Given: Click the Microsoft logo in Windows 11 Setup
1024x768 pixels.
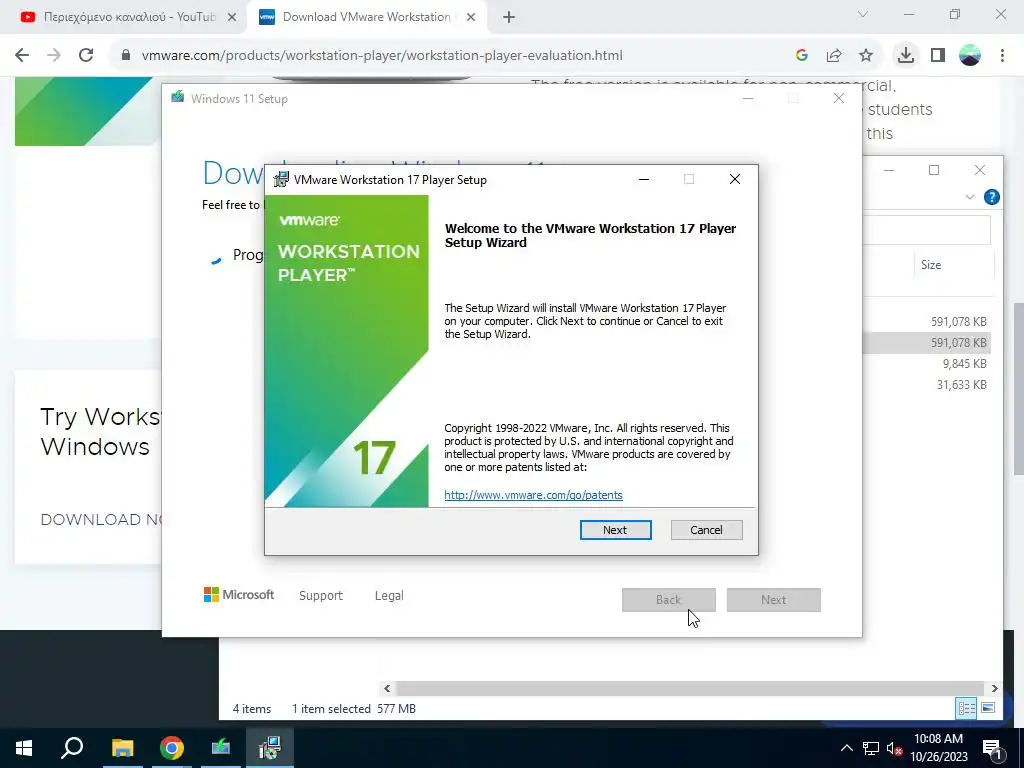Looking at the screenshot, I should (x=238, y=594).
